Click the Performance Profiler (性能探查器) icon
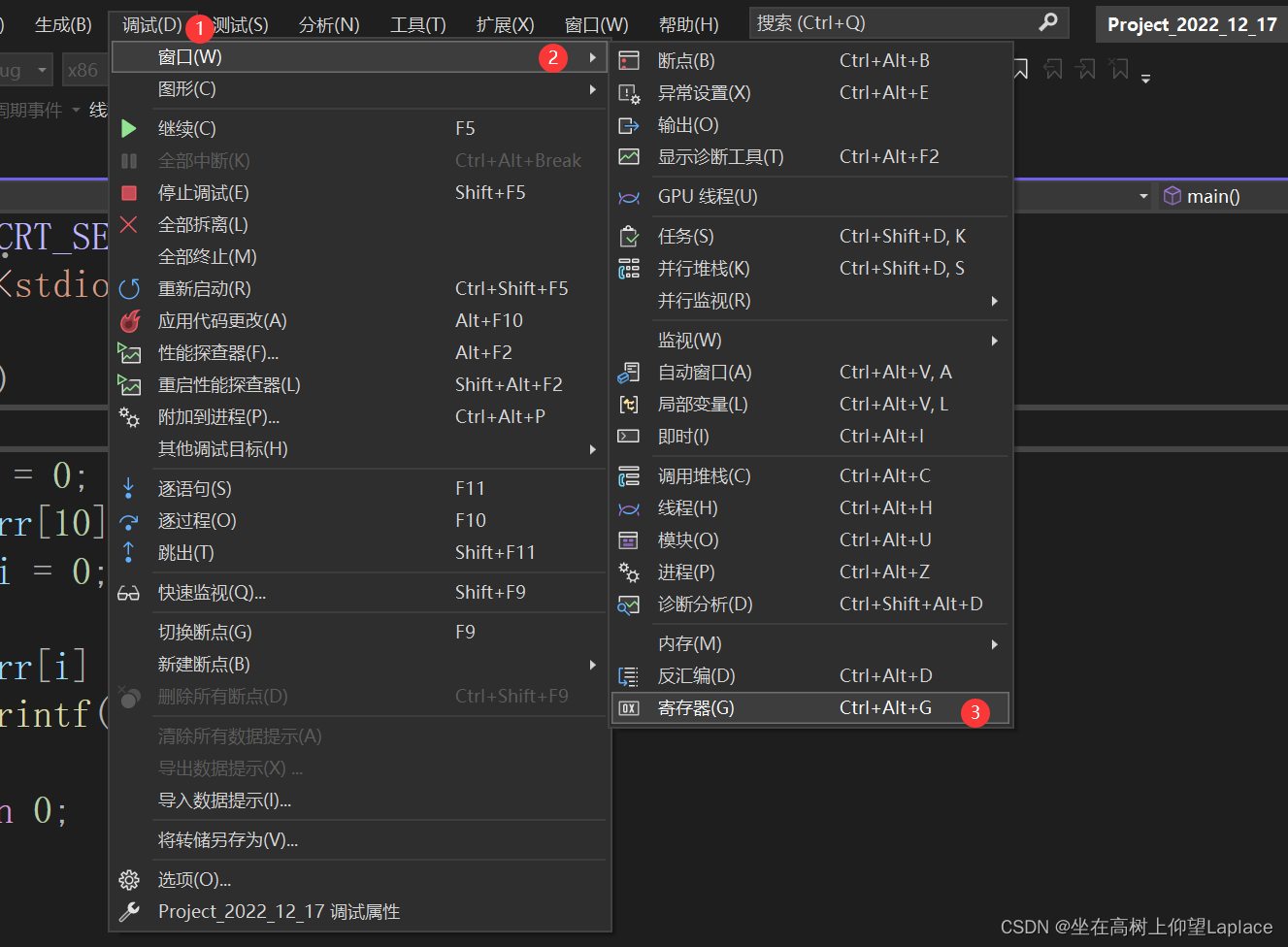 coord(129,353)
